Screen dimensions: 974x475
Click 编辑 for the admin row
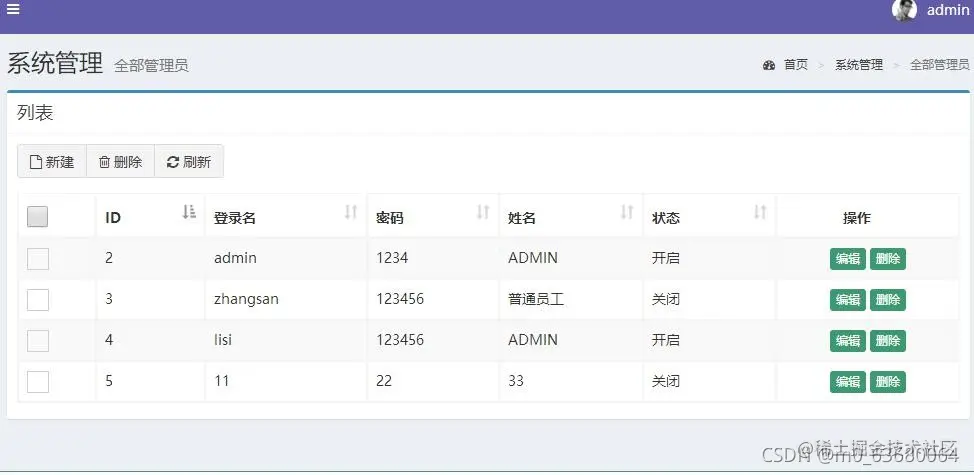click(x=847, y=259)
